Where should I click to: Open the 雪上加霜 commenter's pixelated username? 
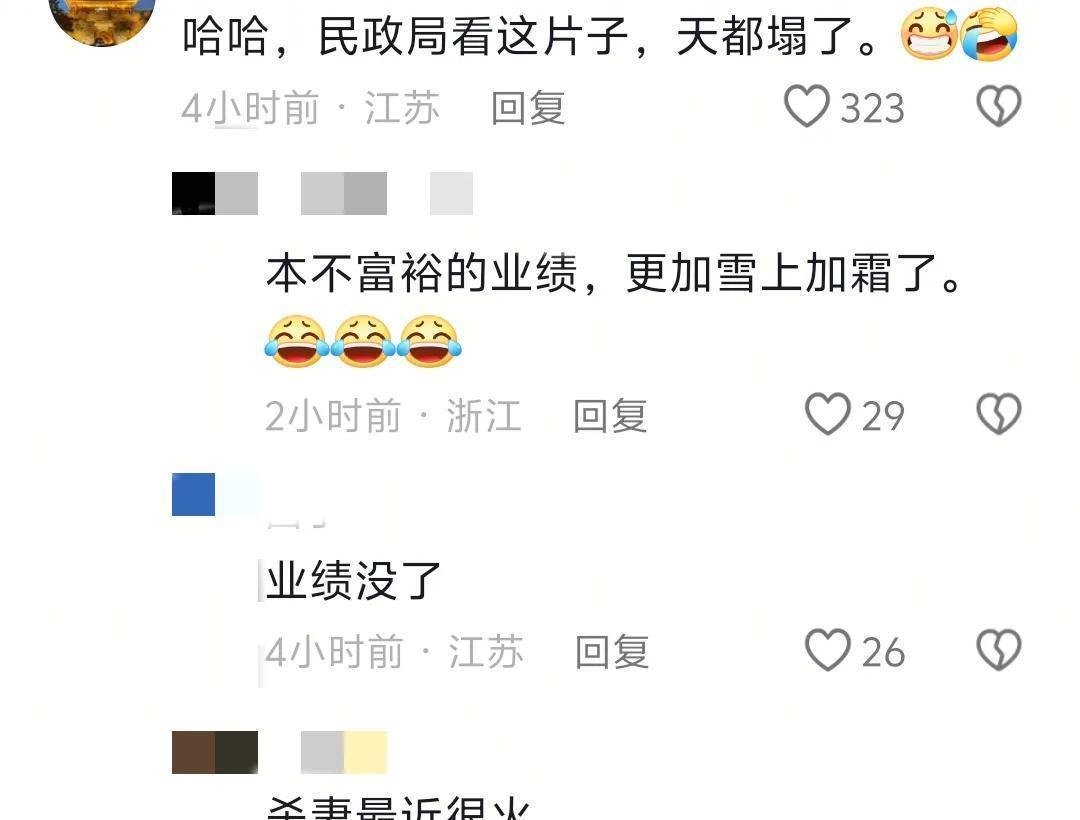tap(322, 193)
